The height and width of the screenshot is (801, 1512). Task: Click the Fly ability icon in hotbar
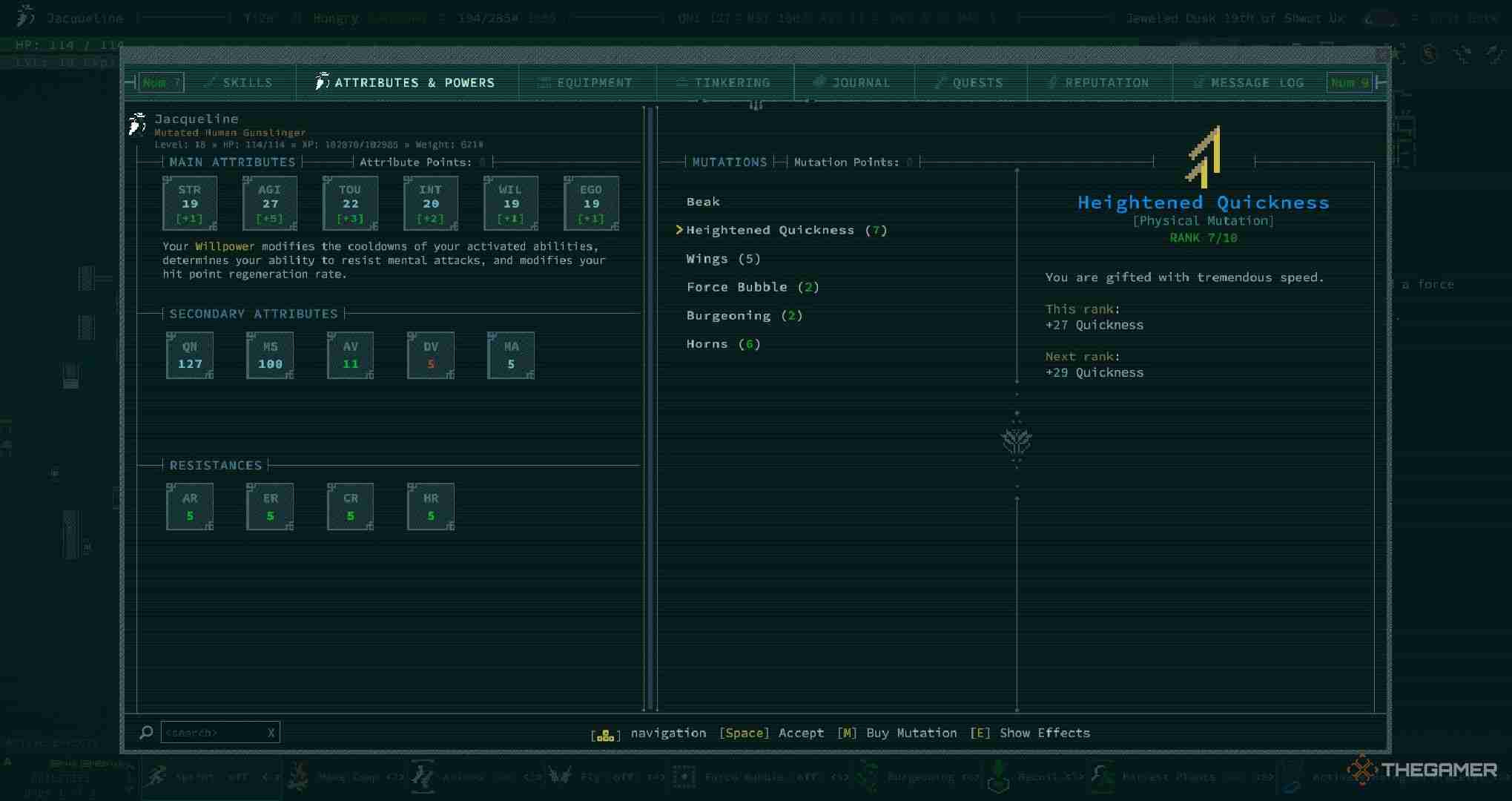click(x=560, y=777)
